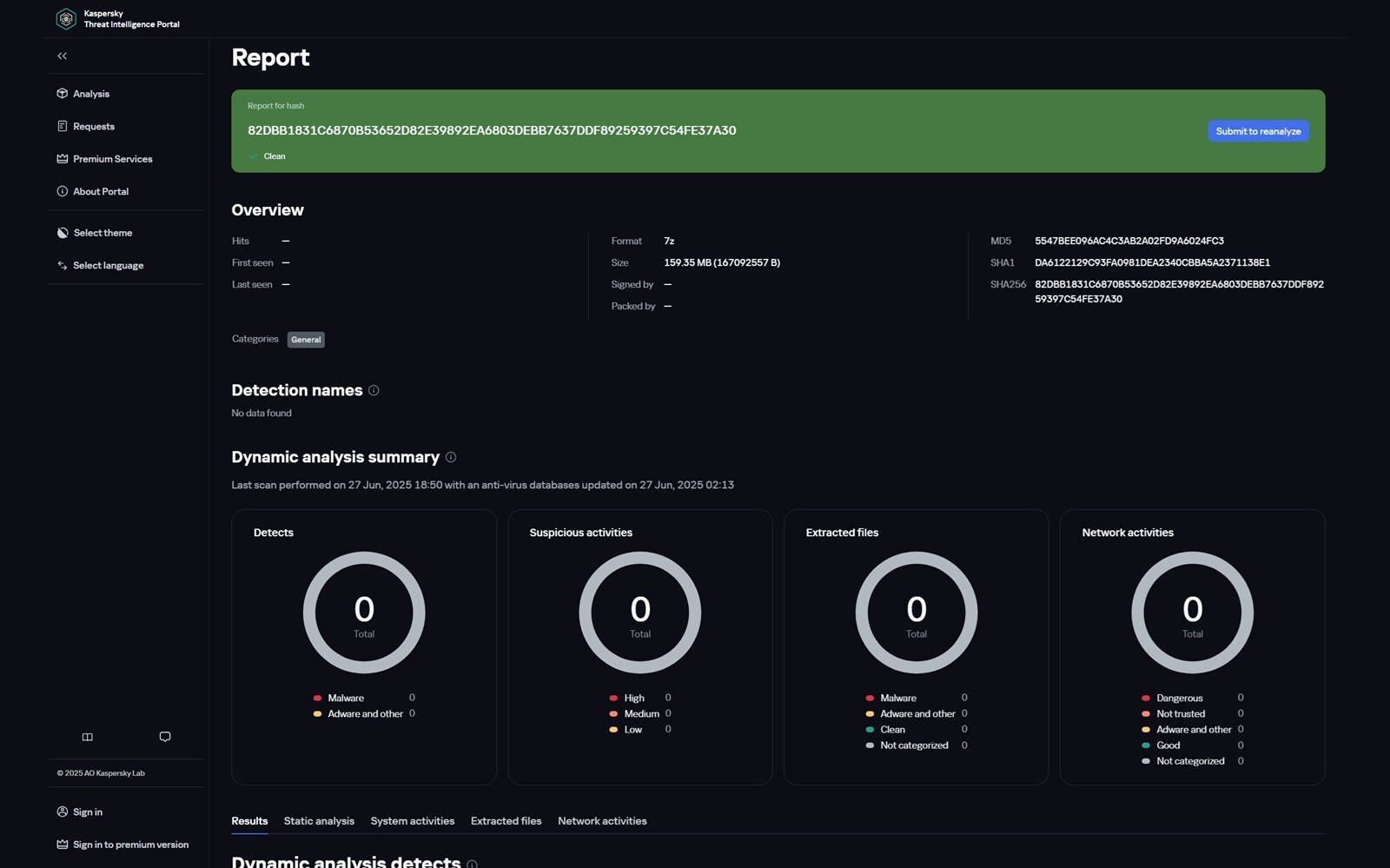The image size is (1390, 868).
Task: Switch to the Results tab
Action: (x=249, y=821)
